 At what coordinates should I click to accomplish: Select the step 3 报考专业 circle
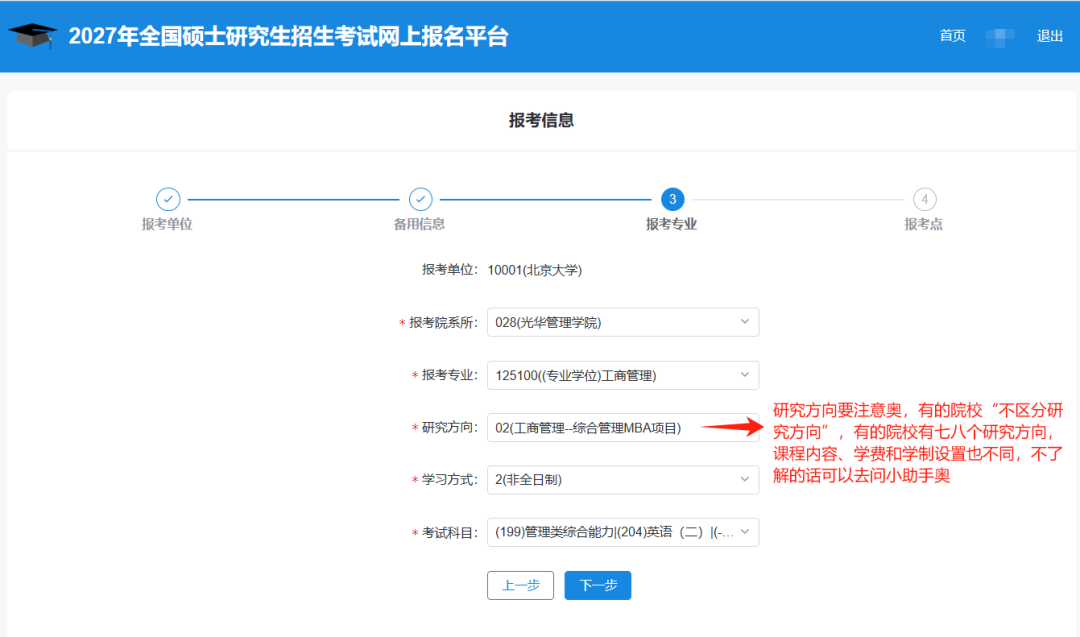tap(672, 199)
